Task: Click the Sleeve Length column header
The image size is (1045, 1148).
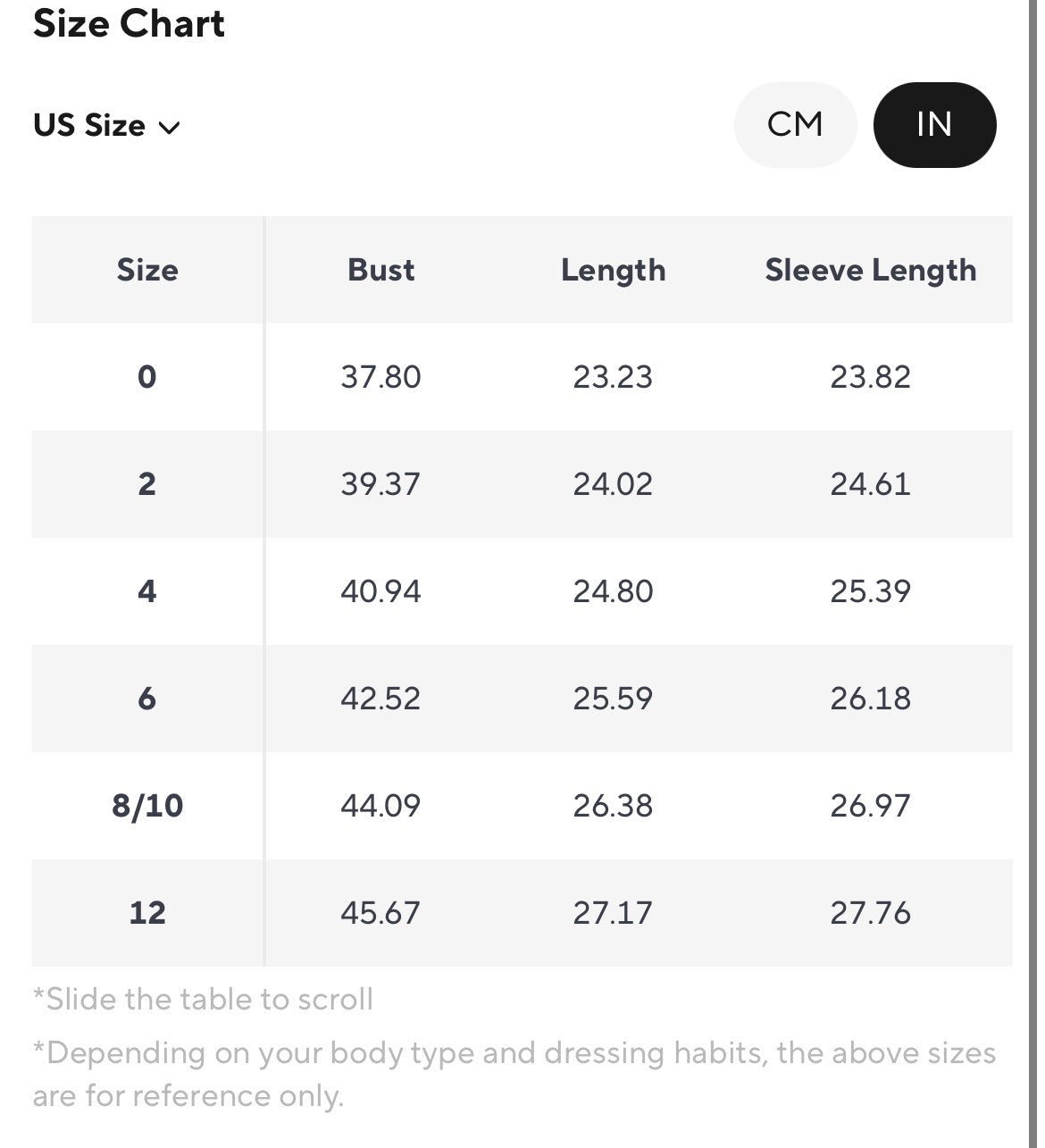Action: coord(871,270)
